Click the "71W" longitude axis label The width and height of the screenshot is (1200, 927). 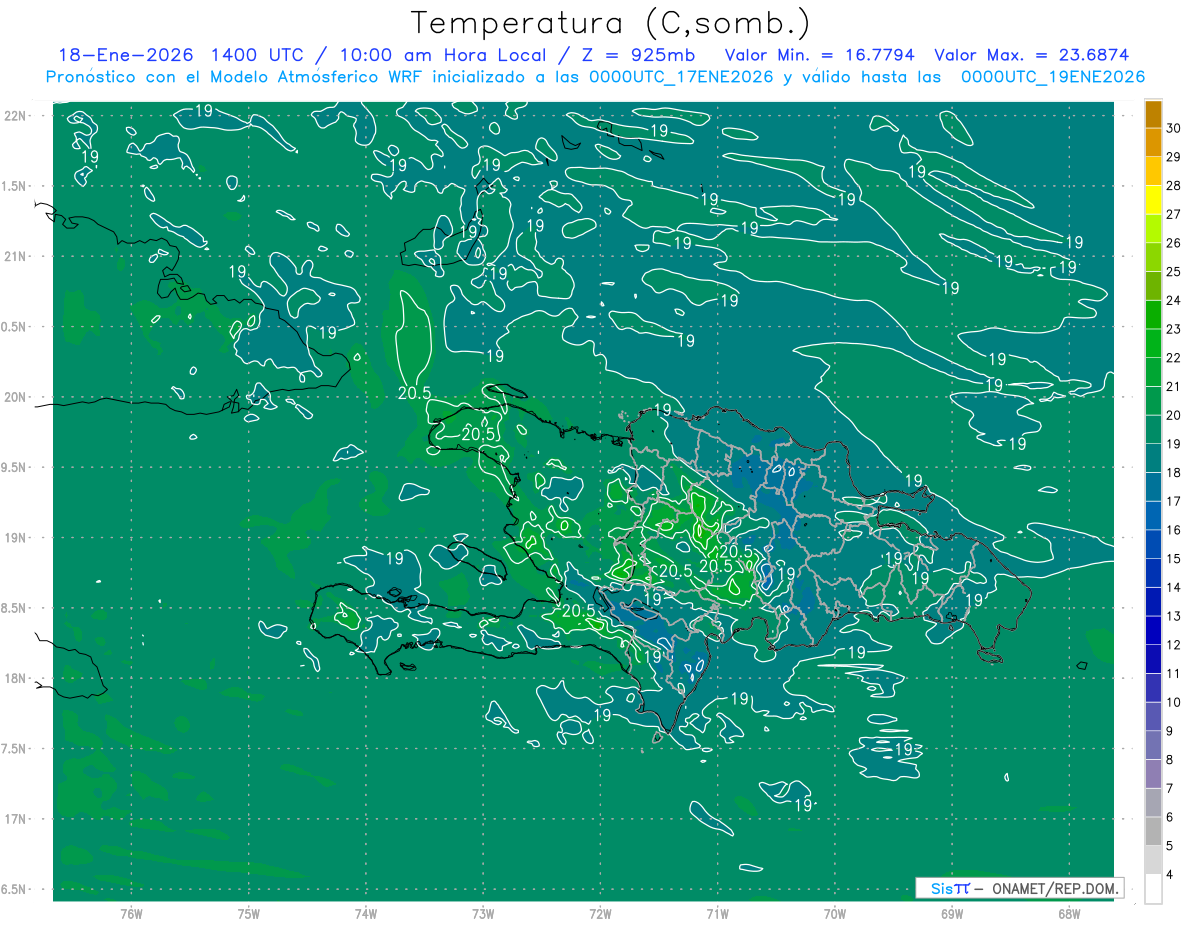point(717,912)
